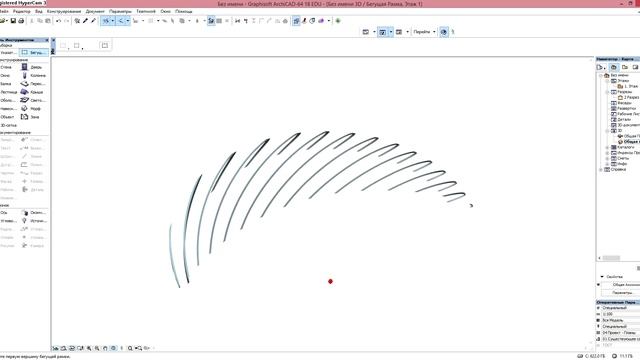Screen dimensions: 640x360
Task: Click the first magnifier icon in bottom bar
Action: [89, 348]
